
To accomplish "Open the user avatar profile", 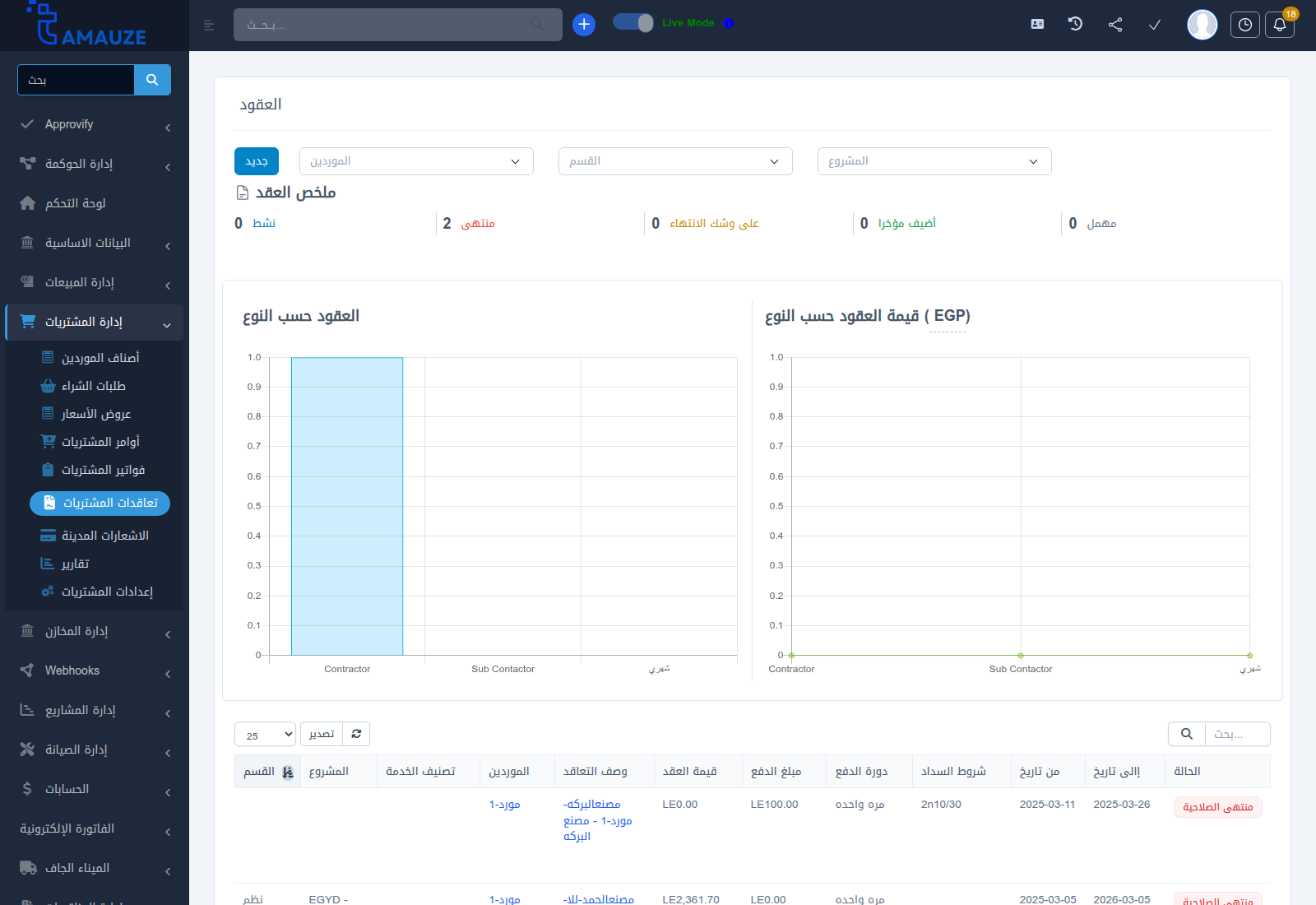I will (1202, 25).
